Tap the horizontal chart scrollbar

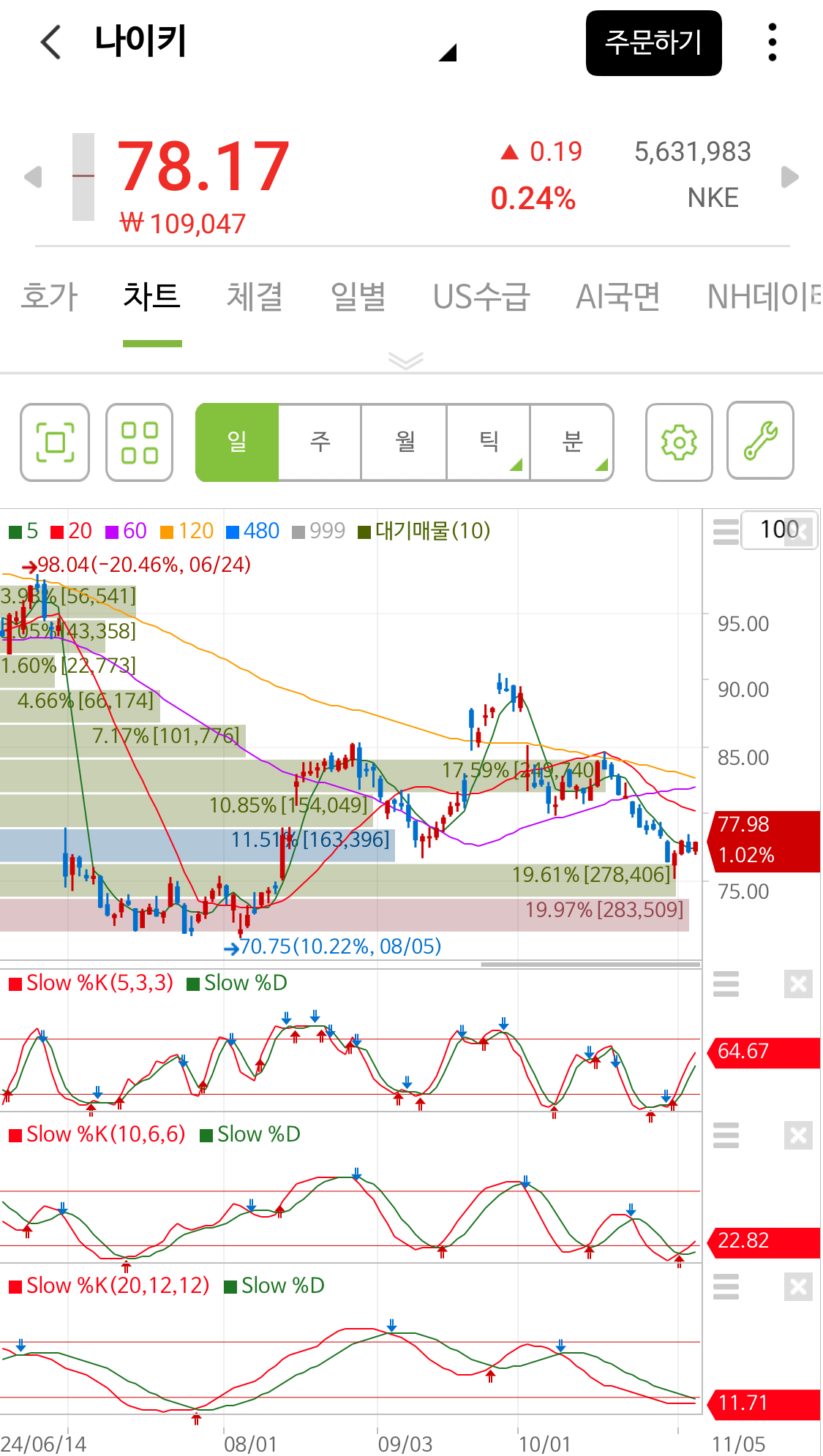(590, 965)
